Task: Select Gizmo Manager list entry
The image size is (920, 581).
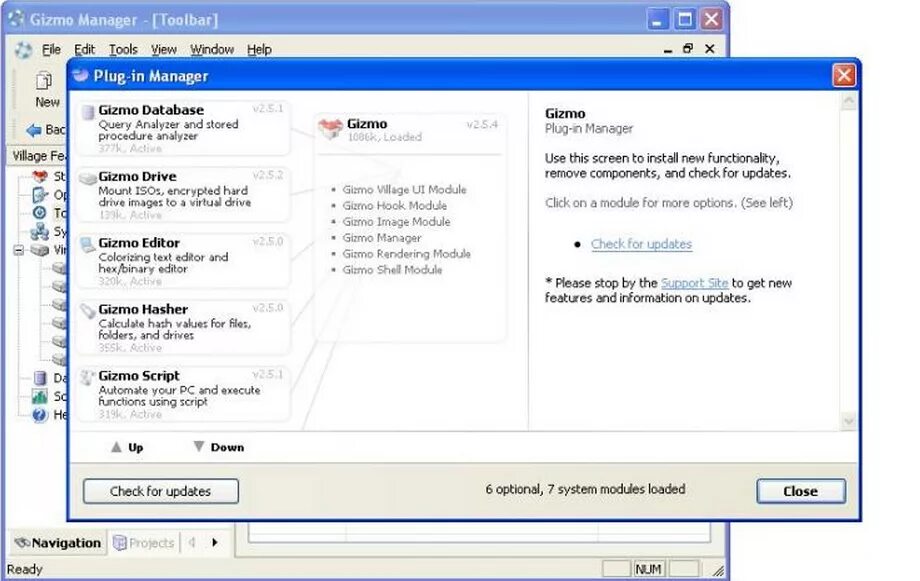Action: click(x=381, y=238)
